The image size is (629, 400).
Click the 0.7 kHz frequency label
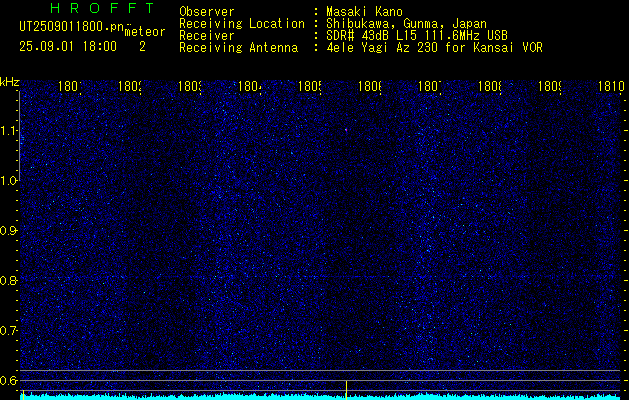click(9, 331)
